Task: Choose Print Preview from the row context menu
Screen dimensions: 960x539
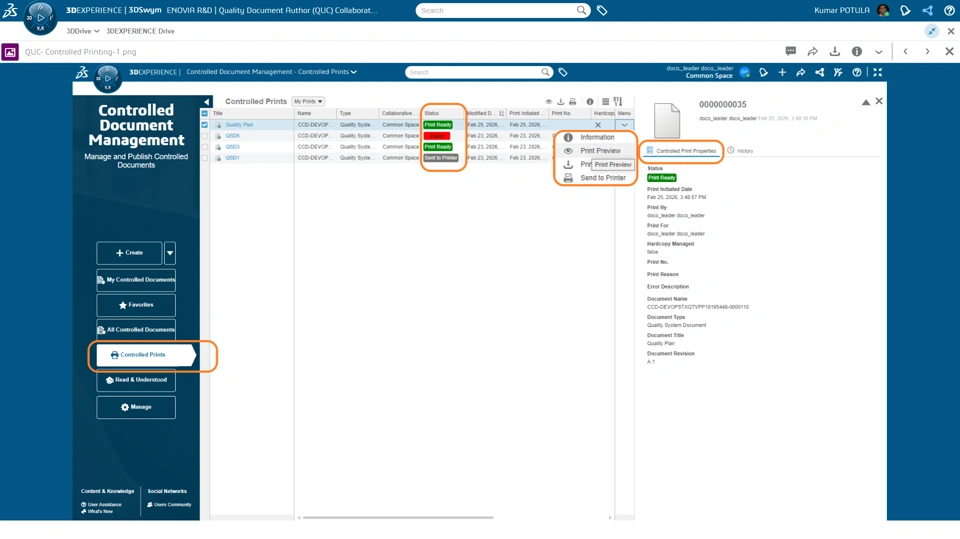Action: point(600,151)
